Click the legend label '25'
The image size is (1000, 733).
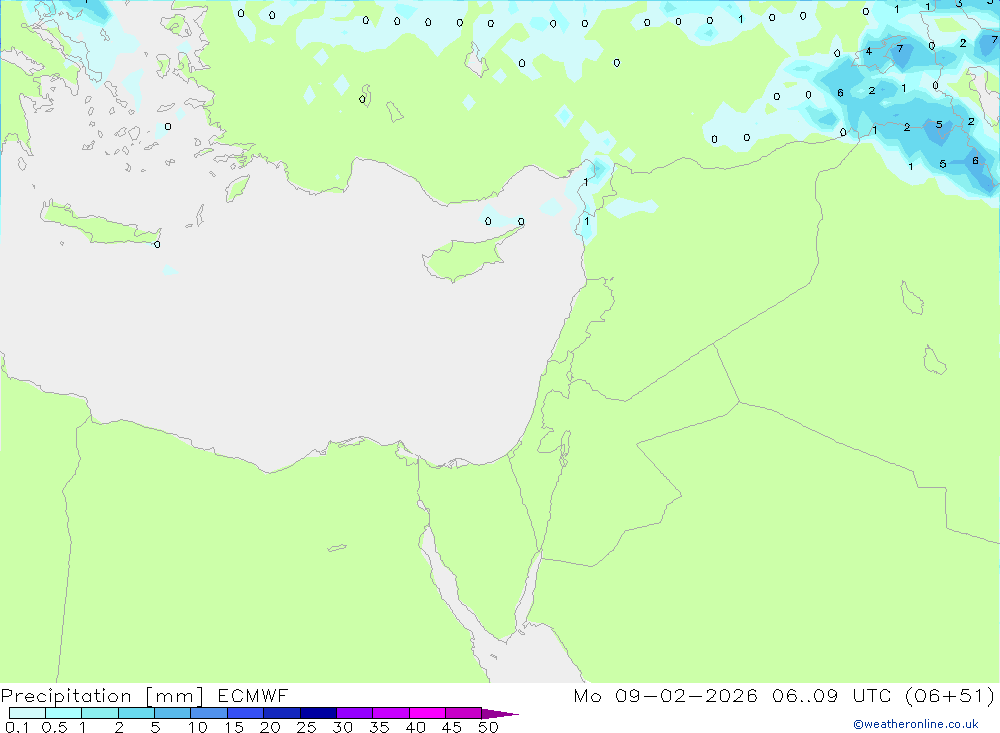click(x=307, y=727)
